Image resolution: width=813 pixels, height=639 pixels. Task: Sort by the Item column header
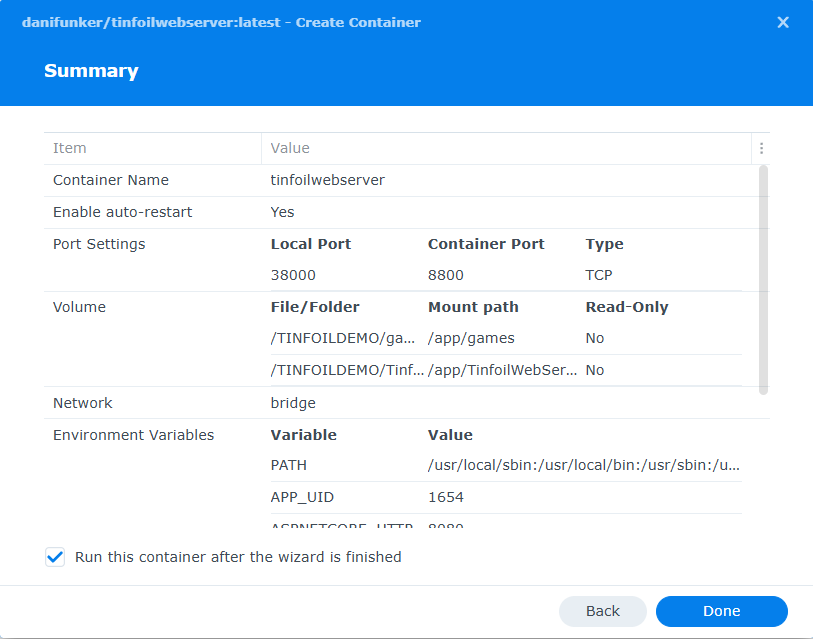(70, 148)
